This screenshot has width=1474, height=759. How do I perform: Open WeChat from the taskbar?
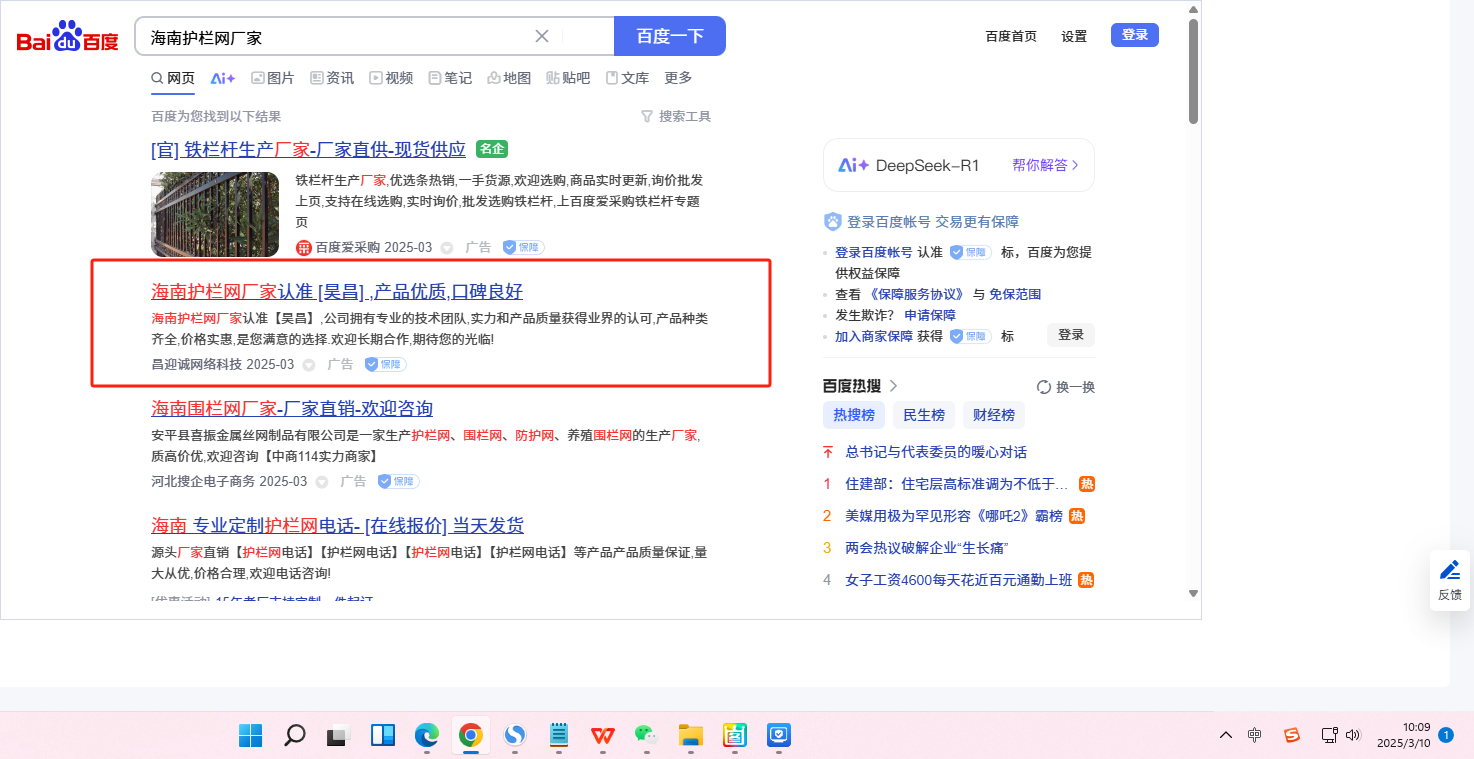(646, 736)
